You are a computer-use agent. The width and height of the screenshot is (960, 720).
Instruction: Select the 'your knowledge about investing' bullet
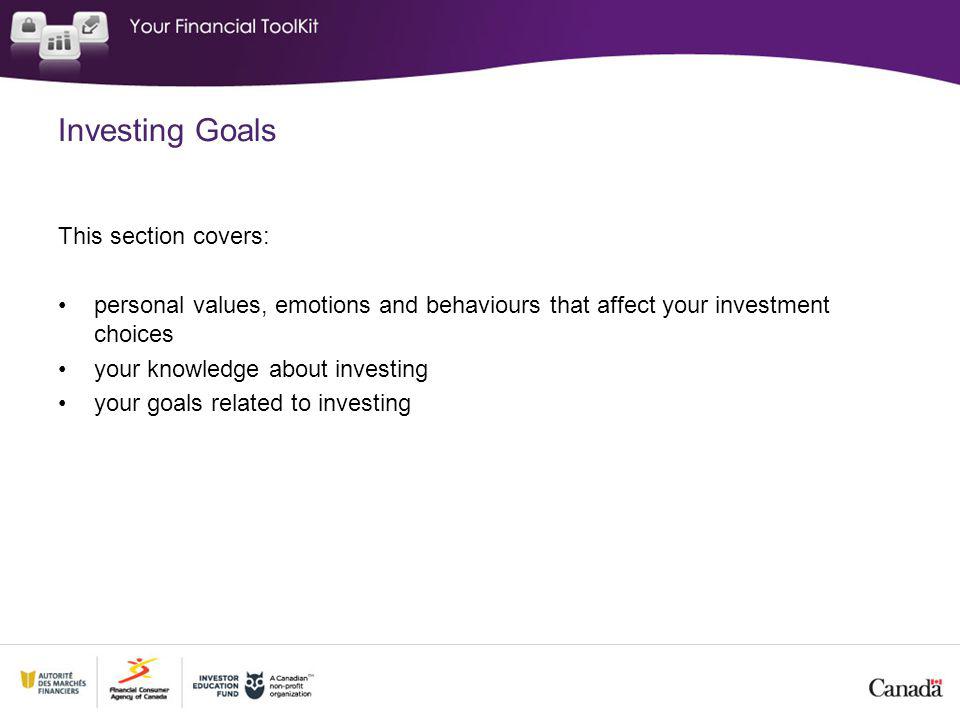point(261,369)
